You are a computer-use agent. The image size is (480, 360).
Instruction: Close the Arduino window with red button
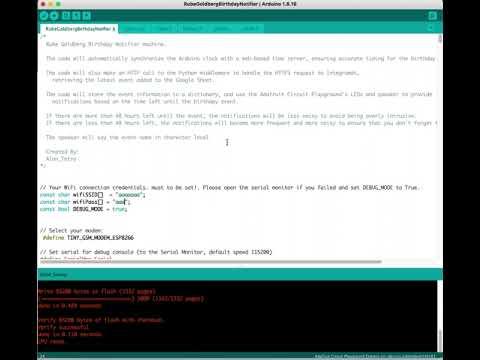[x=43, y=4]
